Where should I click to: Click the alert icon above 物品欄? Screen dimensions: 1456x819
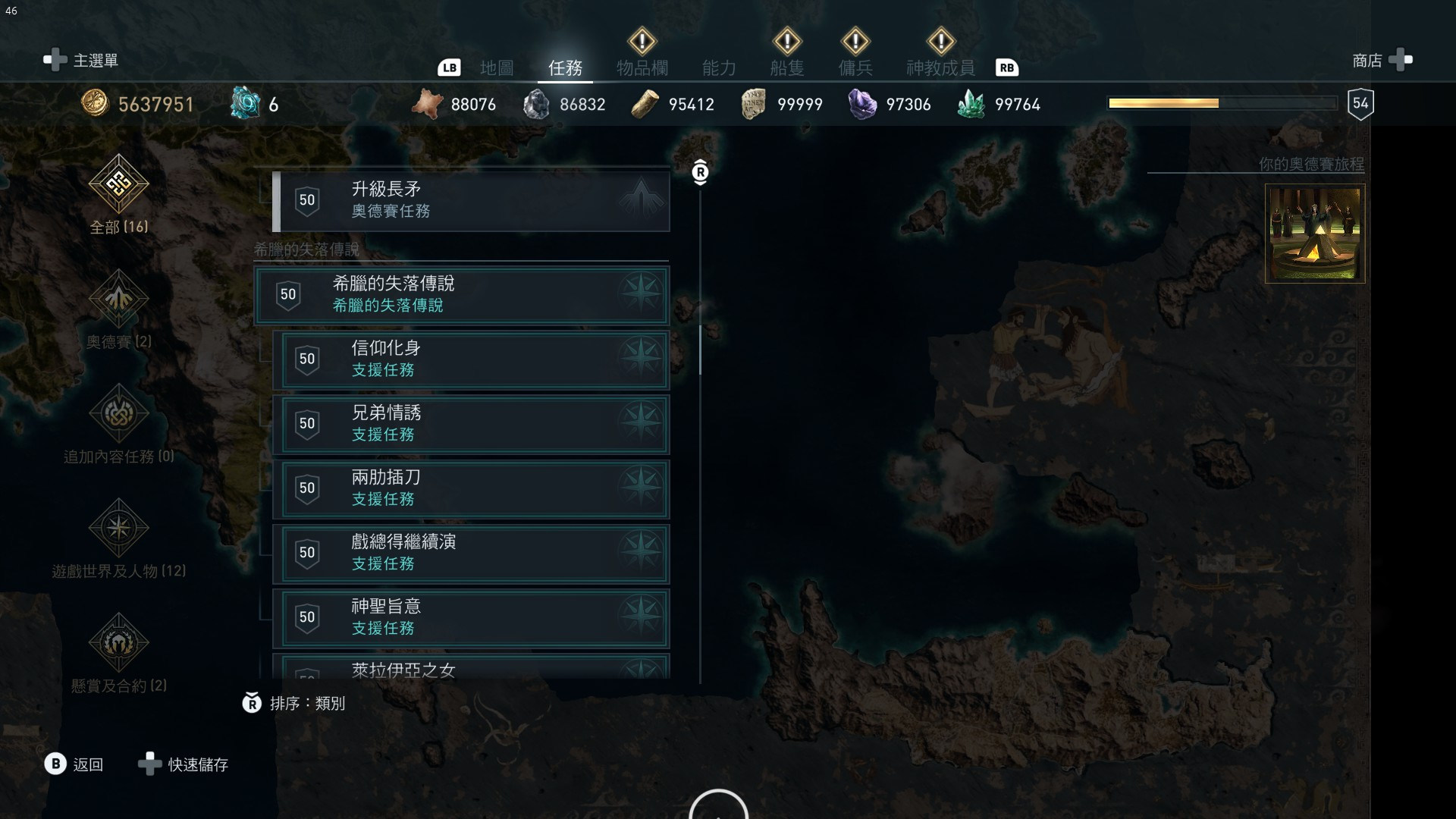click(642, 41)
